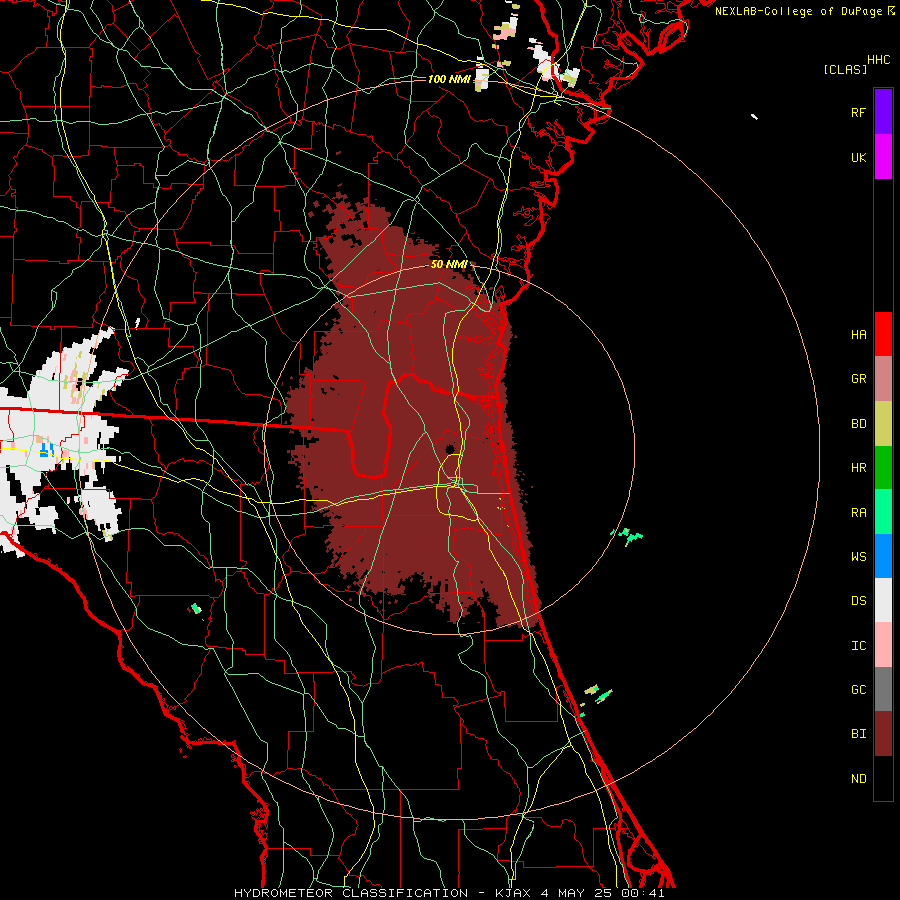900x900 pixels.
Task: Click the BI legend label text
Action: pos(858,734)
